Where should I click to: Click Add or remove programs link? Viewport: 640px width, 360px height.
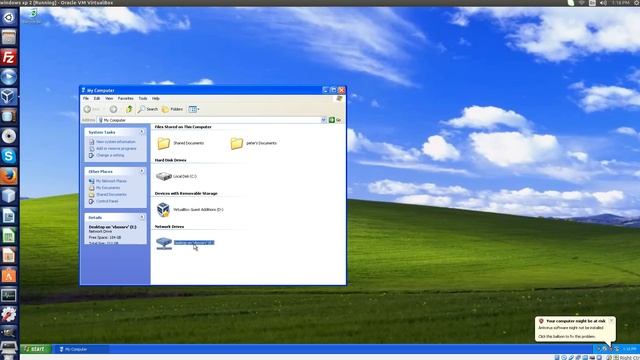point(116,149)
